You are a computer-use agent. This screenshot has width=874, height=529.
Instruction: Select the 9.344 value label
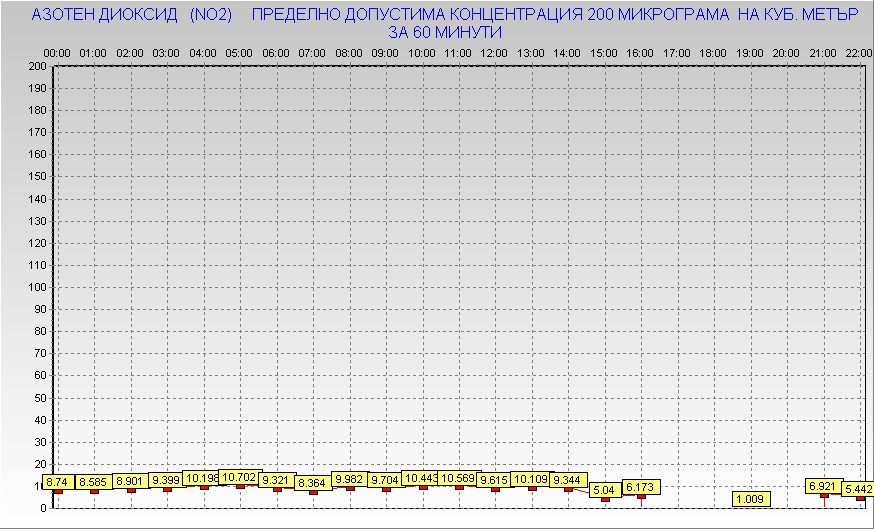(568, 480)
